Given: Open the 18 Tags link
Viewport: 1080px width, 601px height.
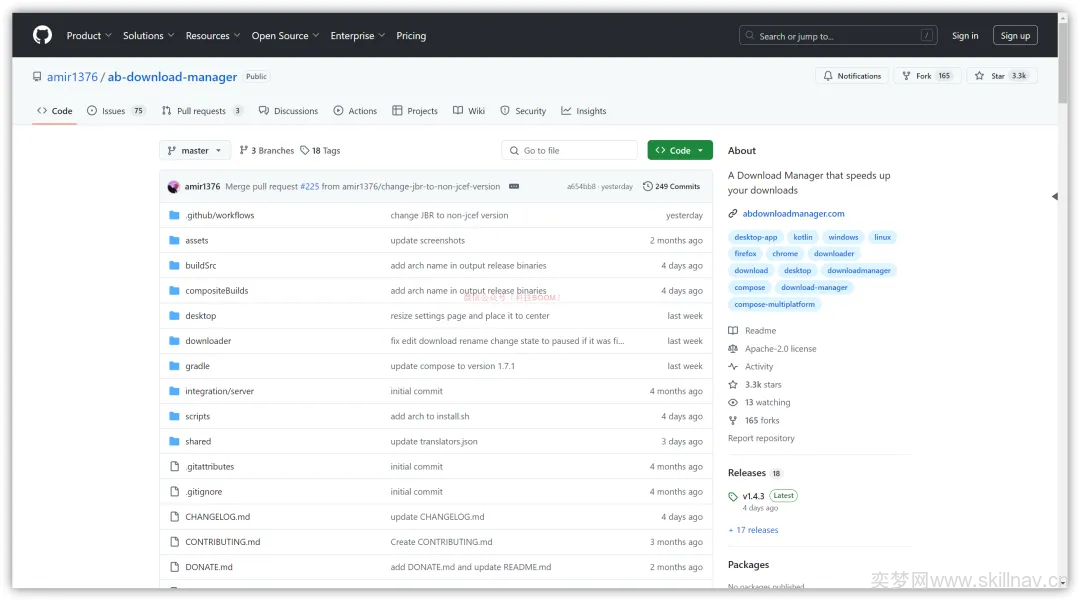Looking at the screenshot, I should tap(320, 150).
